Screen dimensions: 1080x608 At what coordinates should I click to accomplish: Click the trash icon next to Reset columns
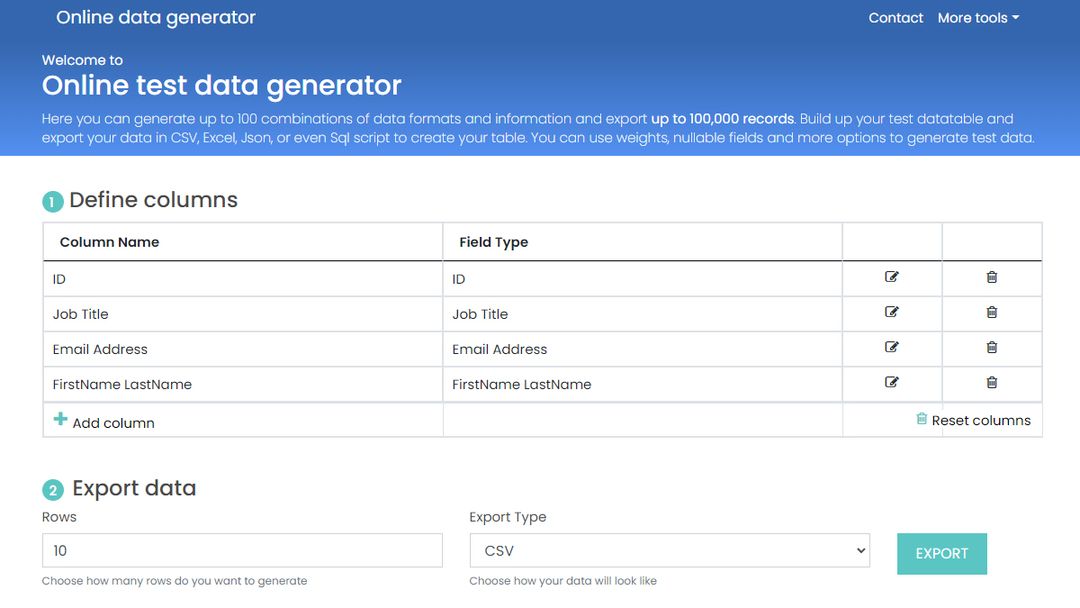tap(921, 419)
